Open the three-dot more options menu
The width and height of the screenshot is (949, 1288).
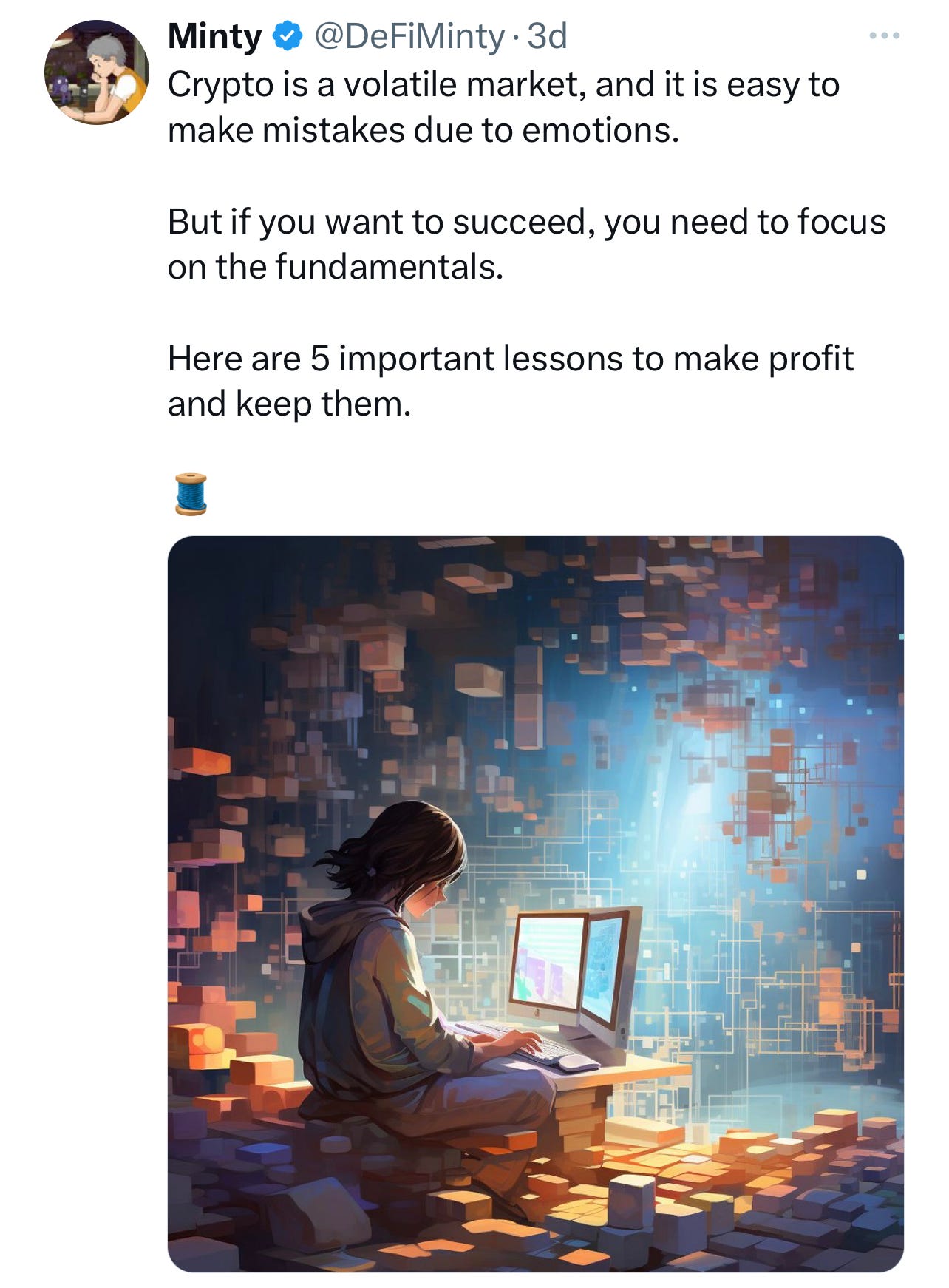click(884, 35)
